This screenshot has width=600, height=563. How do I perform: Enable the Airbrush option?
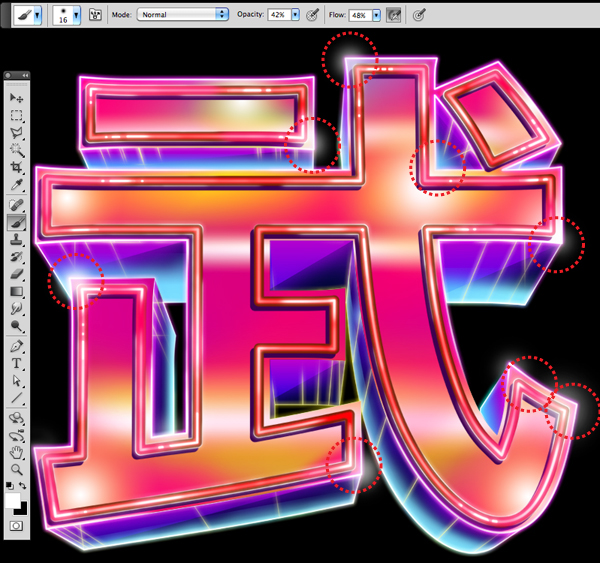tap(393, 15)
